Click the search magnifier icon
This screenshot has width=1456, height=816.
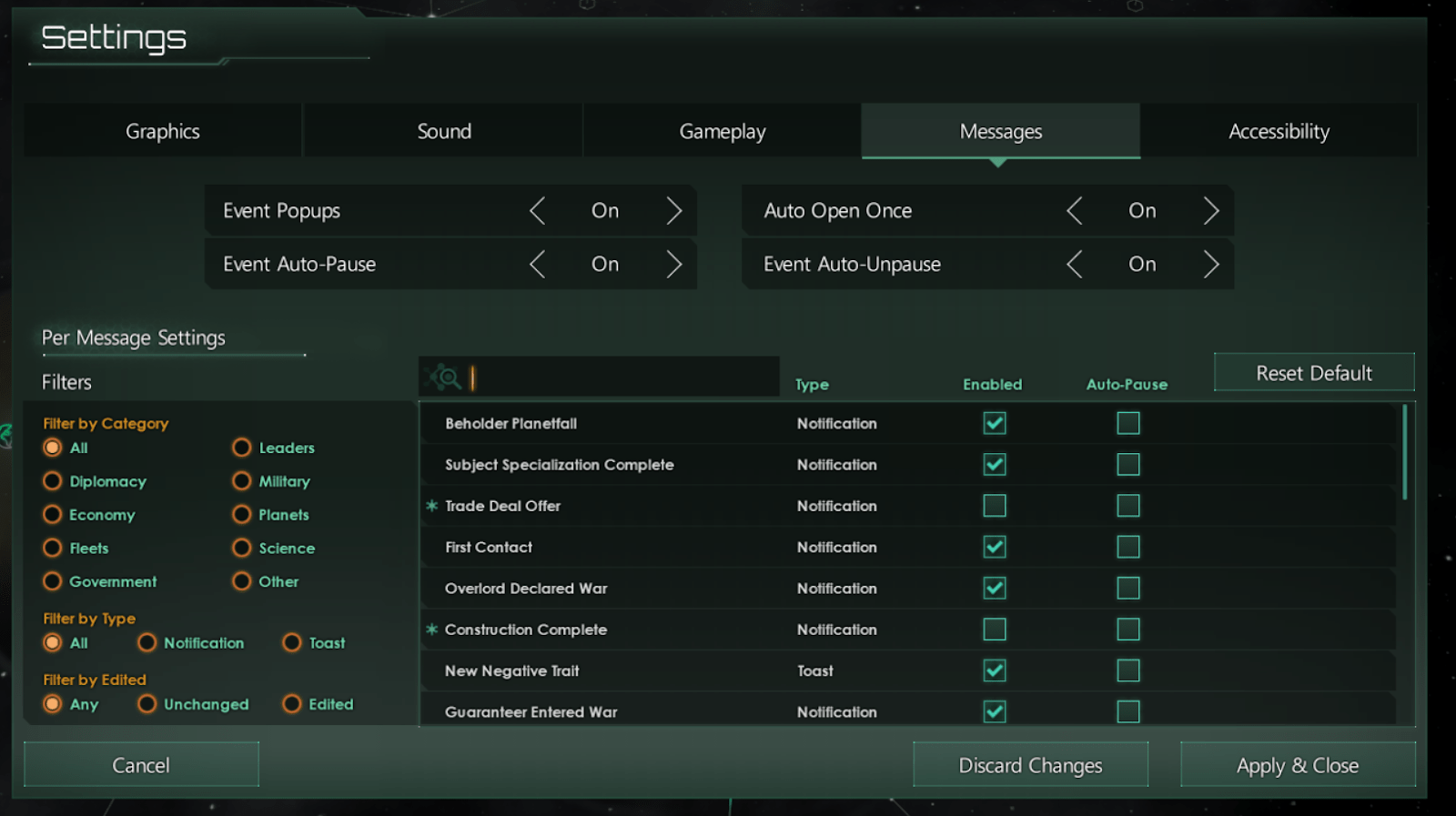click(x=445, y=377)
